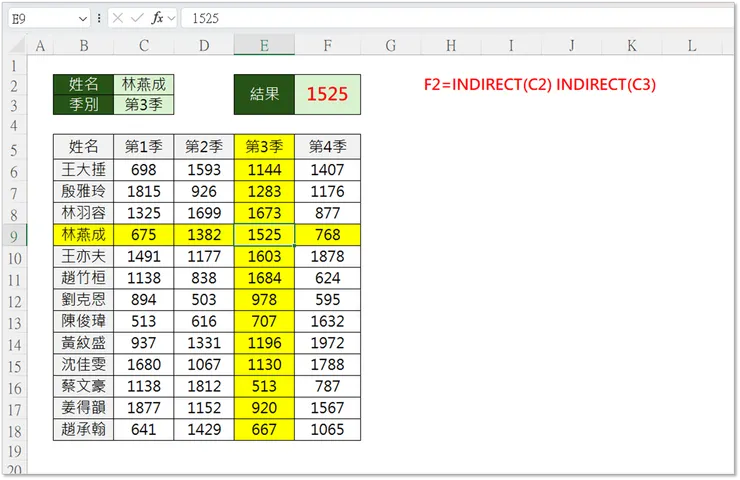Click the Enter checkmark icon in formula bar
Viewport: 740px width, 480px height.
click(x=137, y=18)
